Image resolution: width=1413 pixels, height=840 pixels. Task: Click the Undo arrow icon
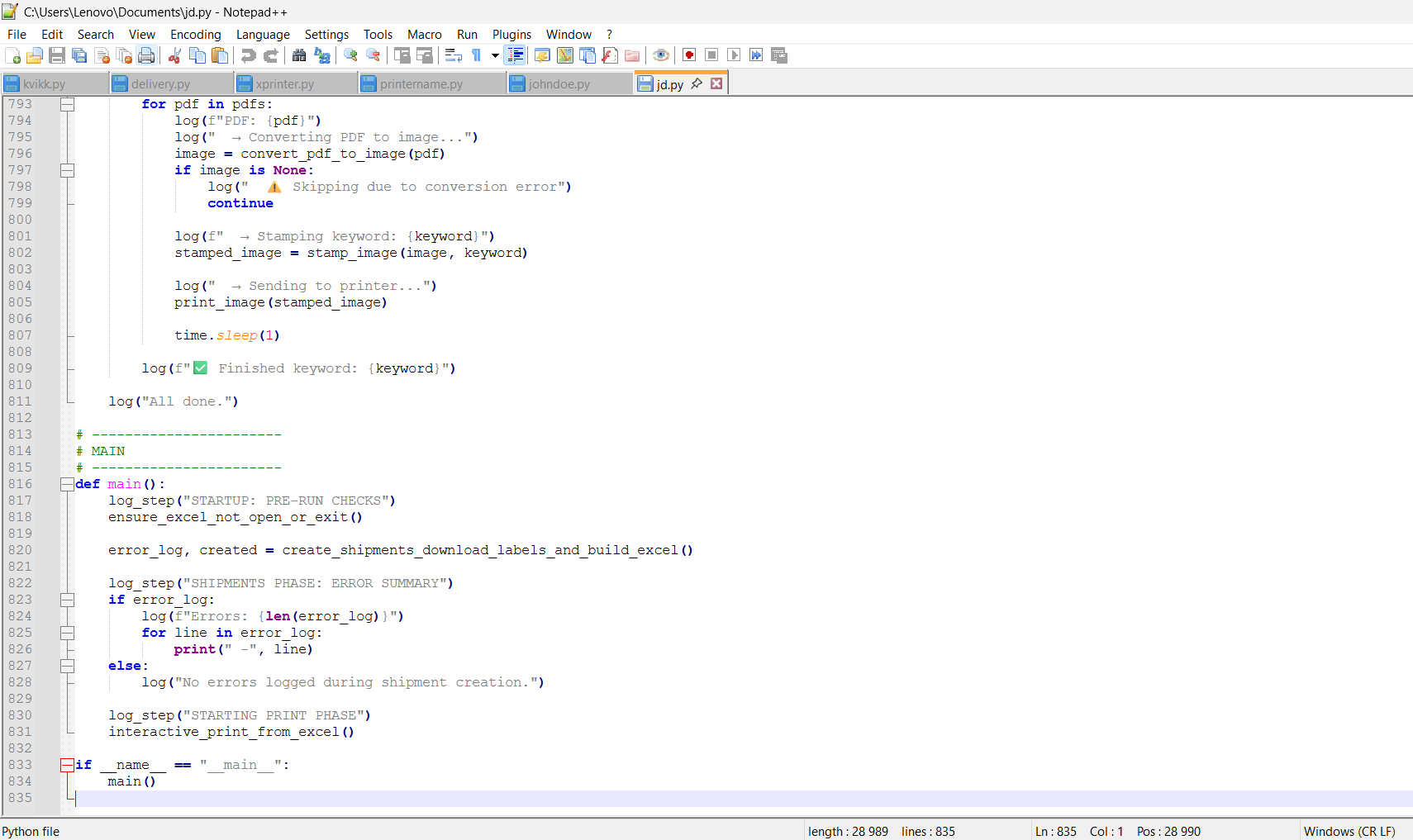pyautogui.click(x=248, y=55)
